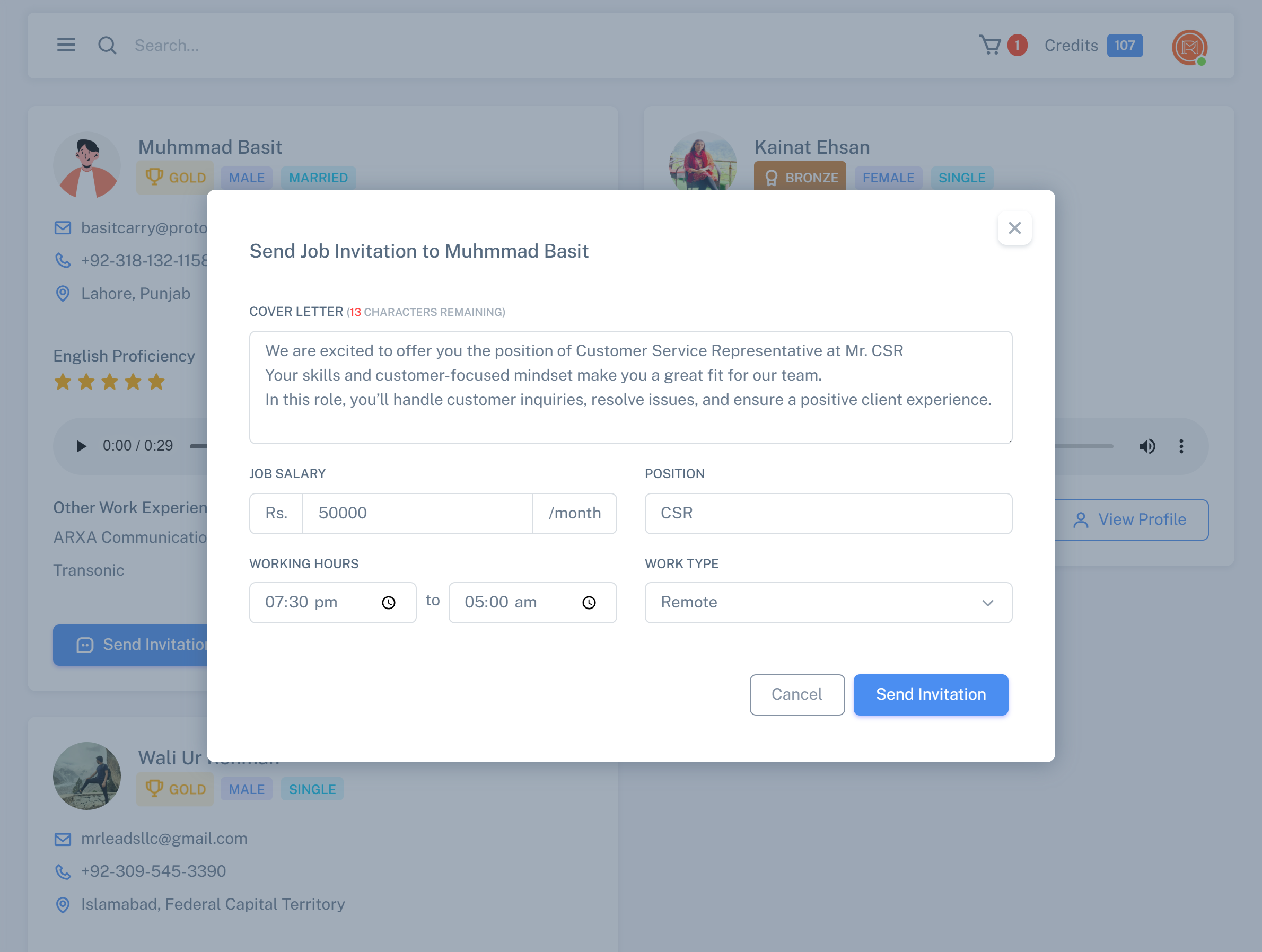Click the Position input field
The image size is (1262, 952).
(828, 513)
